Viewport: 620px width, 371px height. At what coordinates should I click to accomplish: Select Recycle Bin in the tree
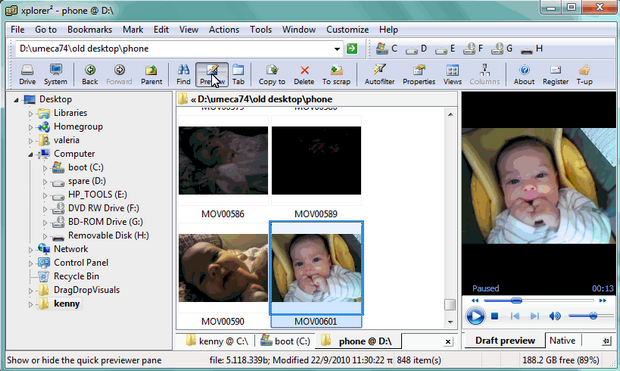pyautogui.click(x=76, y=276)
